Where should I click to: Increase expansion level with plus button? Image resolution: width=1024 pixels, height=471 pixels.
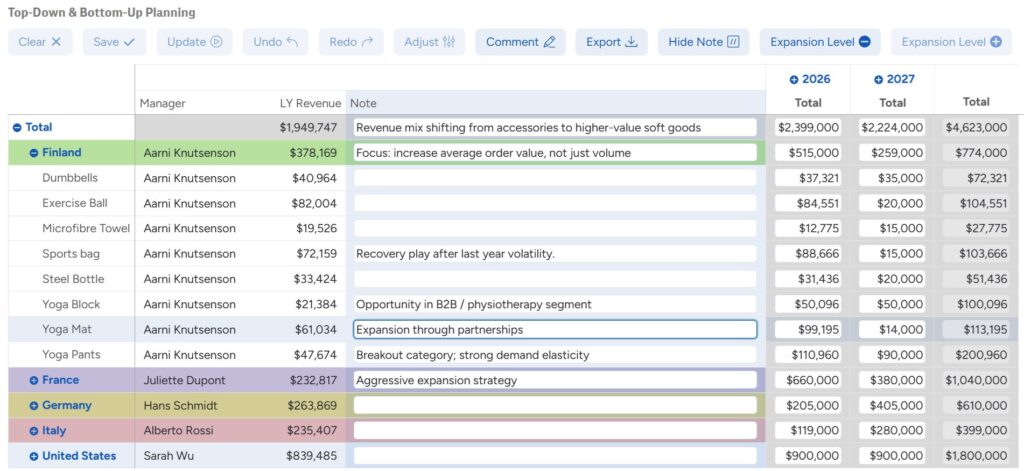coord(951,42)
